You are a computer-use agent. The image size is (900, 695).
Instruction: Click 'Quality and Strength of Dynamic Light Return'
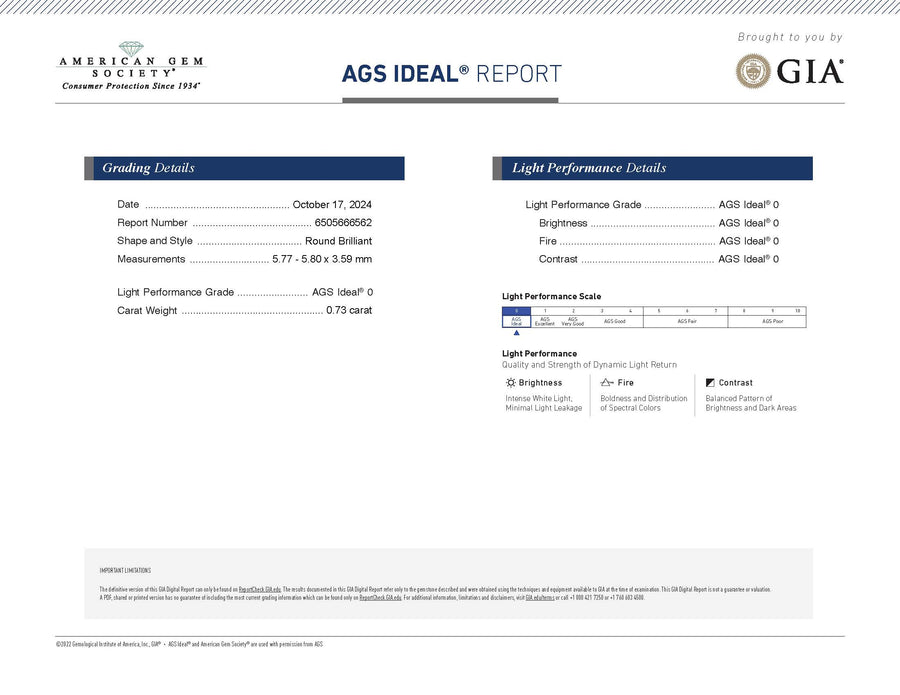(x=589, y=365)
